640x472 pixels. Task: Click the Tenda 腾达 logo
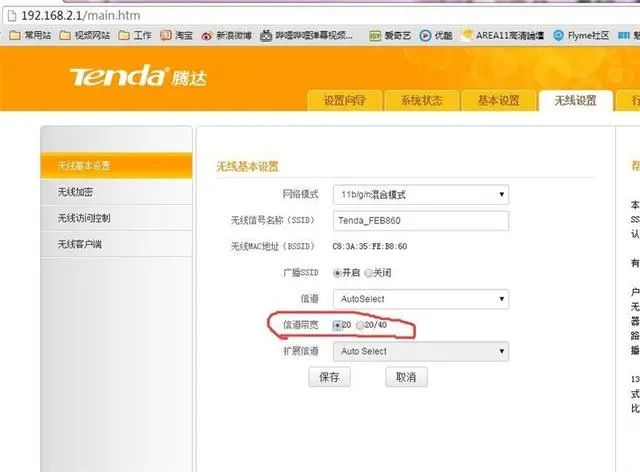140,76
